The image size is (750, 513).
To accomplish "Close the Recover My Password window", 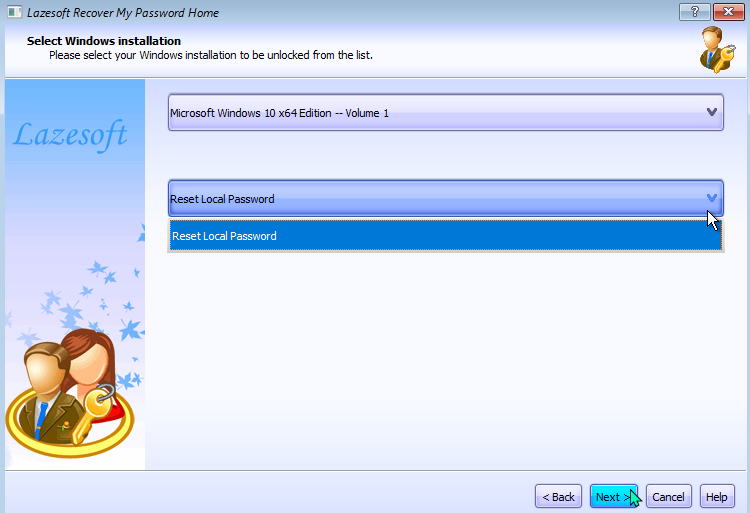I will tap(728, 11).
